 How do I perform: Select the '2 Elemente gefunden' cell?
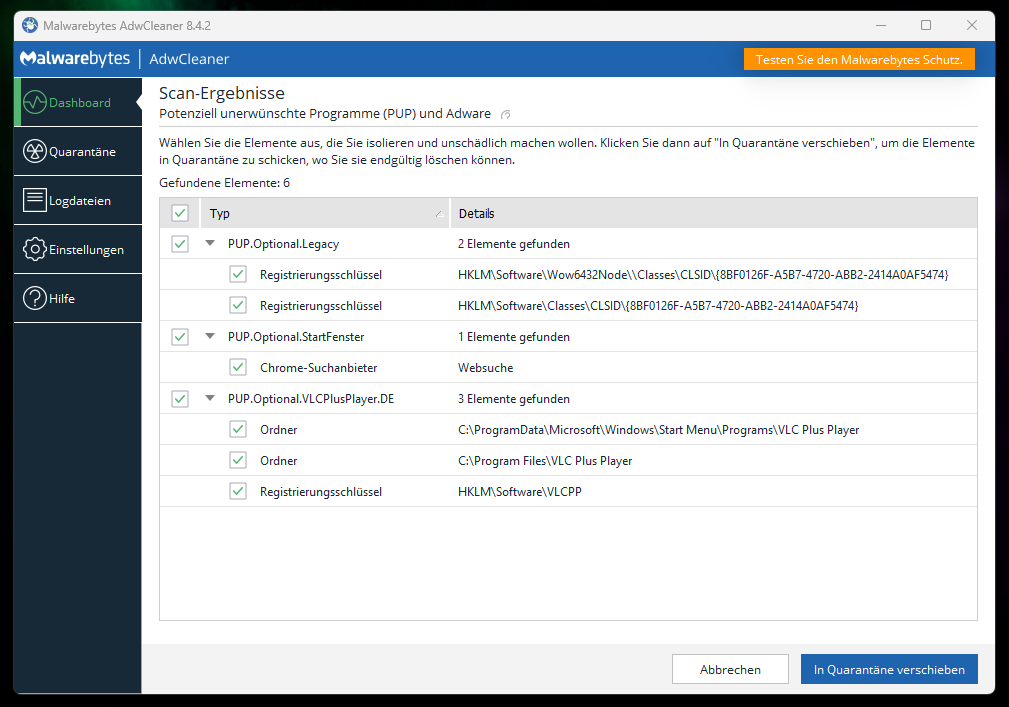pyautogui.click(x=514, y=244)
